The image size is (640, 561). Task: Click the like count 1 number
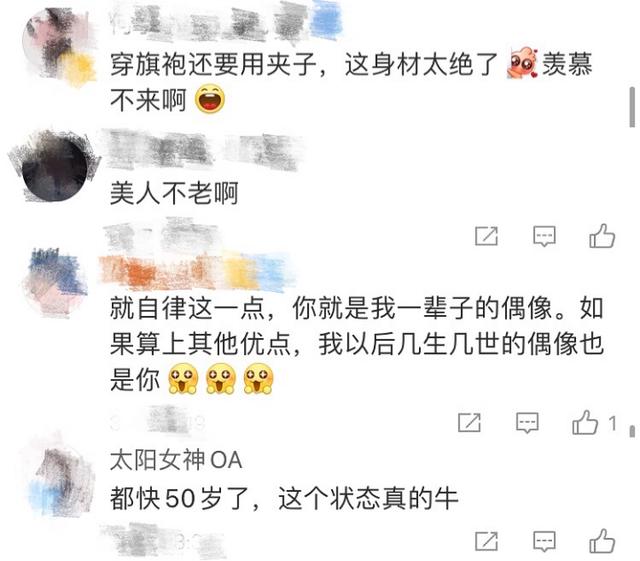pyautogui.click(x=612, y=423)
